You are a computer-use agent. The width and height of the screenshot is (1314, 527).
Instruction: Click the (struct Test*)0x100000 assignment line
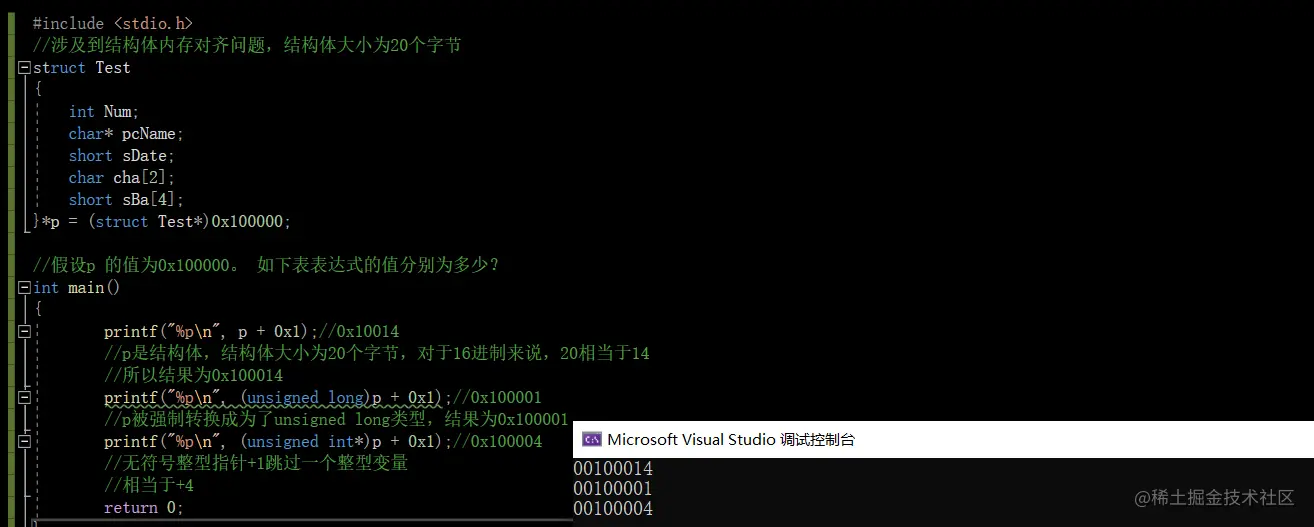pos(162,222)
